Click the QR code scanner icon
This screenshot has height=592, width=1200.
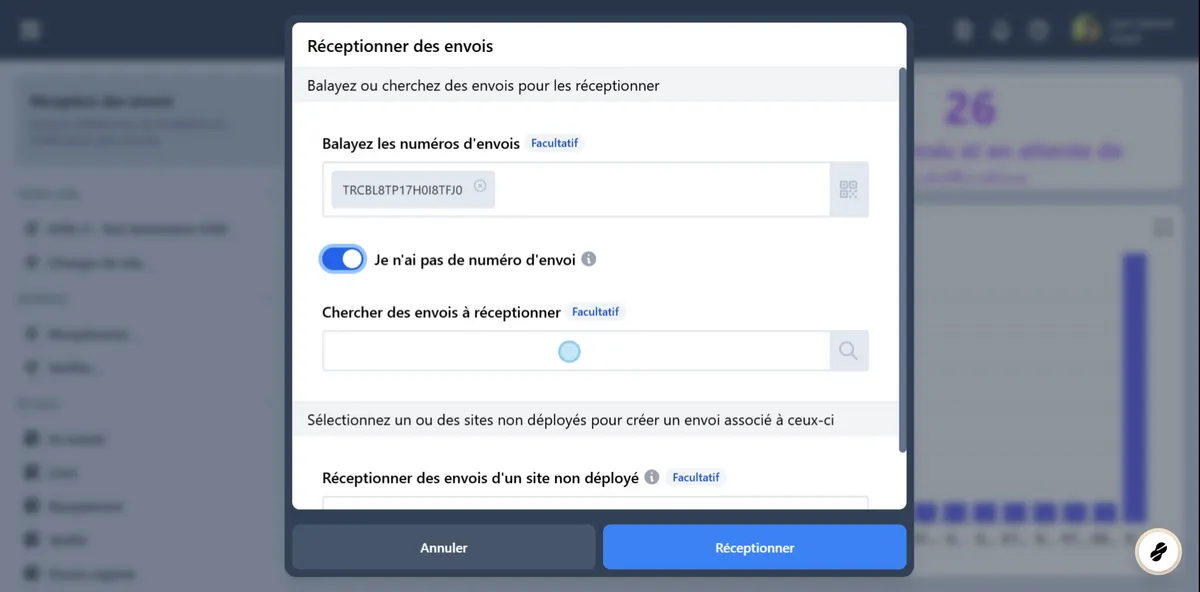pos(849,189)
